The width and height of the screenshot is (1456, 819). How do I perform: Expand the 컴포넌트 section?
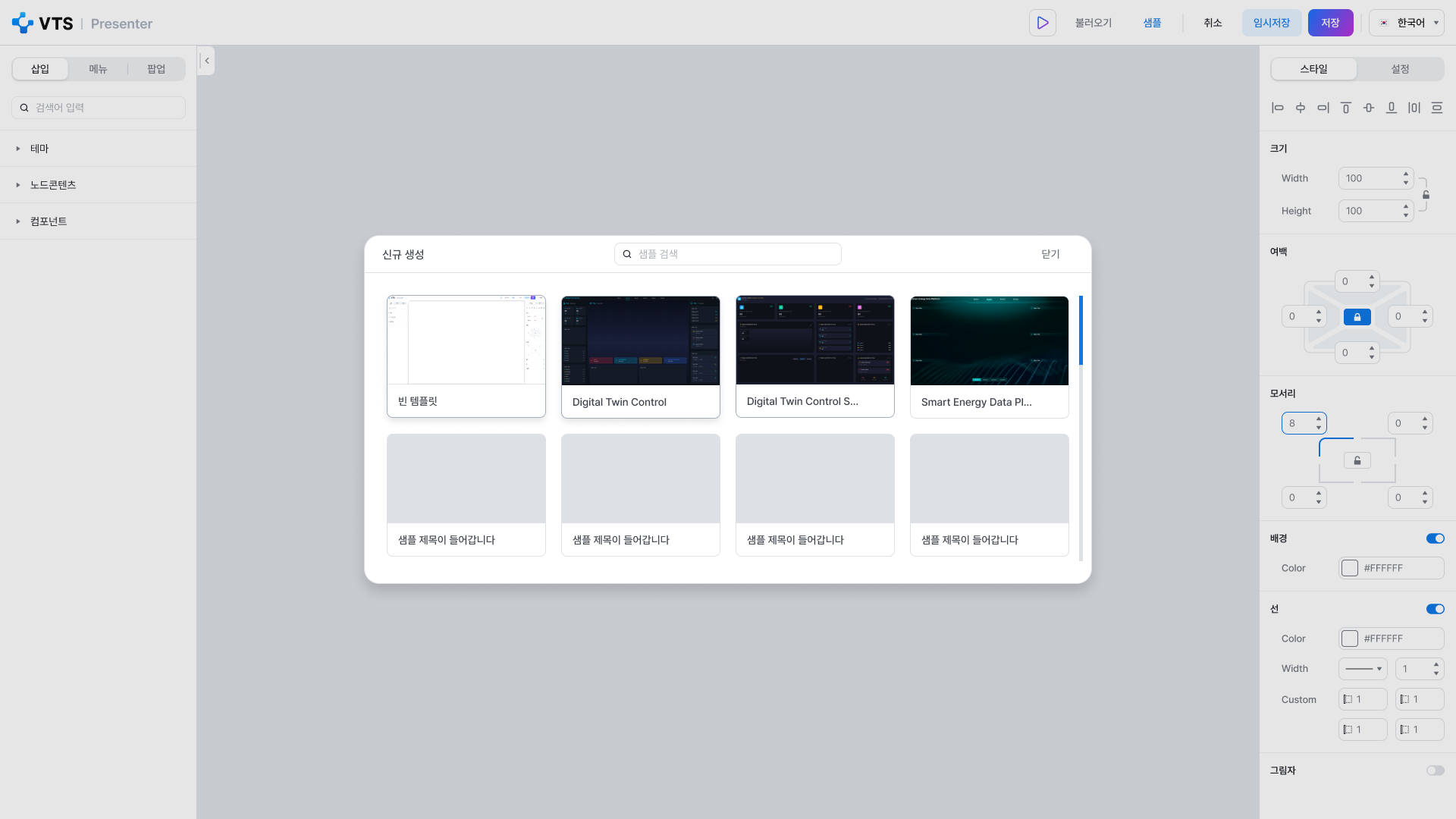(x=99, y=221)
